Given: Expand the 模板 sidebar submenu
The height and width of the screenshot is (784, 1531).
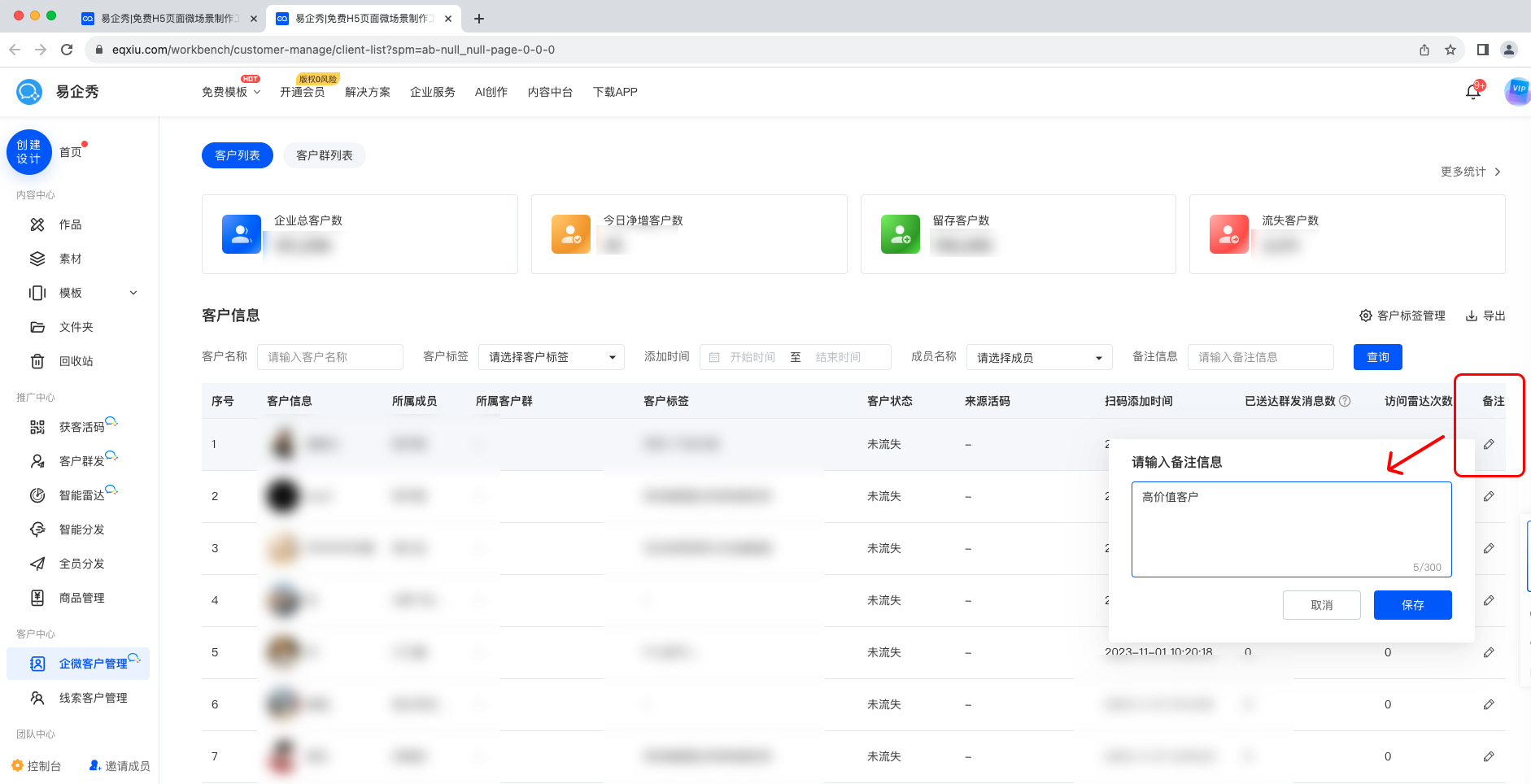Looking at the screenshot, I should point(133,293).
